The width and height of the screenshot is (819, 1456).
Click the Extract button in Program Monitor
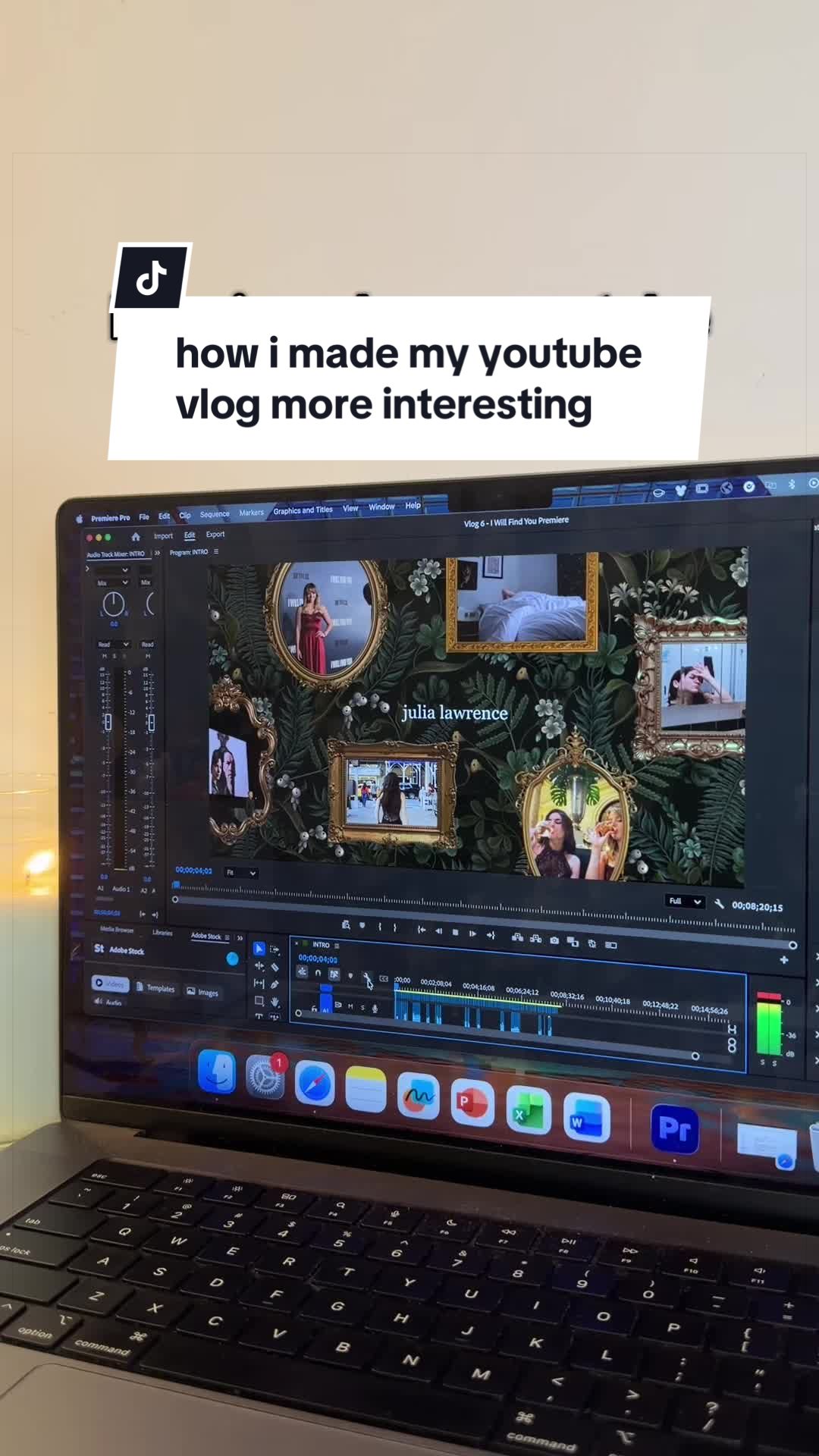point(536,939)
